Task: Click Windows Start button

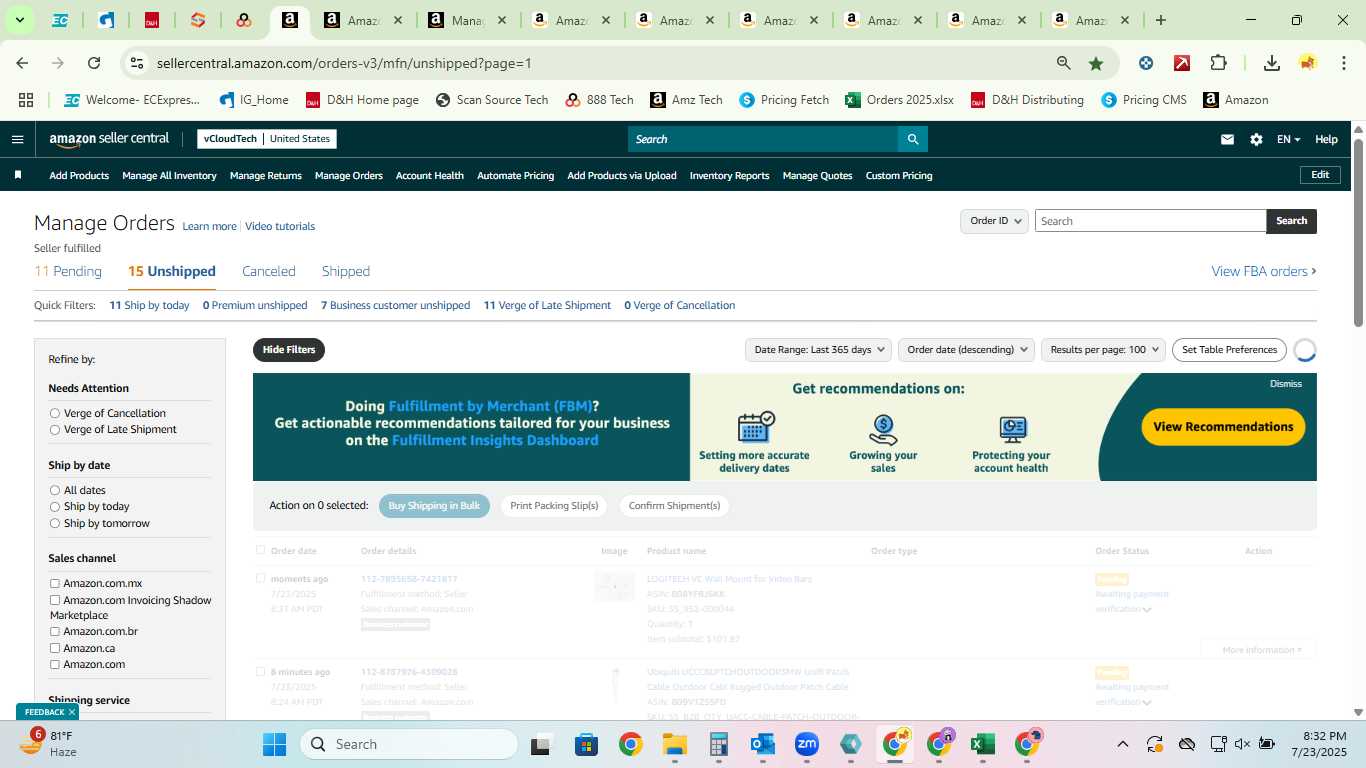Action: click(274, 744)
